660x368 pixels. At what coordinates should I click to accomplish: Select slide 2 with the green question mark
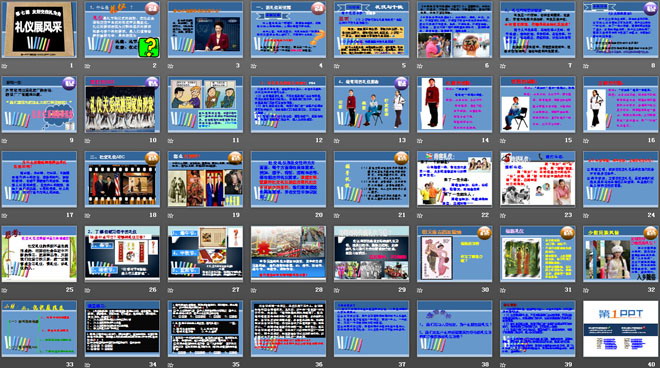122,29
